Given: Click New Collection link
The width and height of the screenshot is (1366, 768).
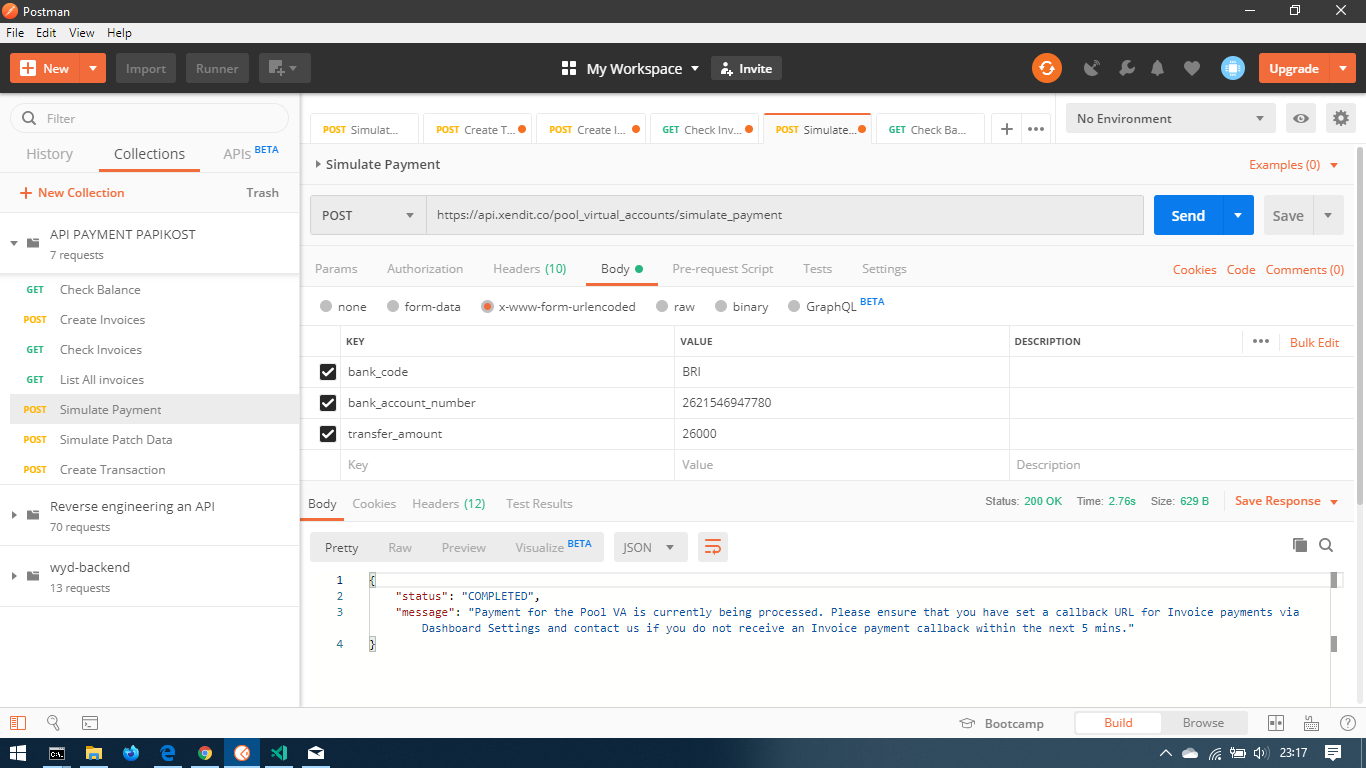Looking at the screenshot, I should point(72,193).
